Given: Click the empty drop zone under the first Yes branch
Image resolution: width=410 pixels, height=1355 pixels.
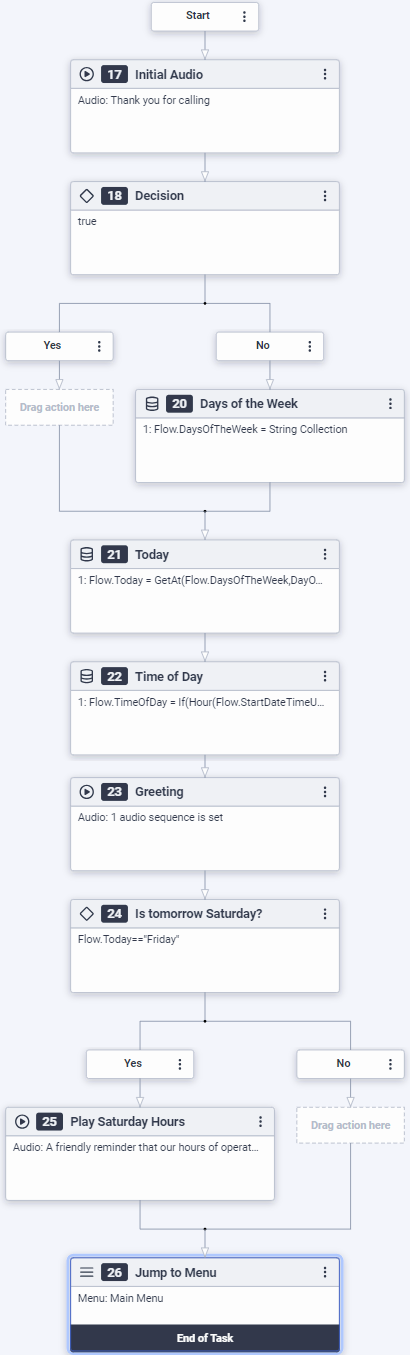Looking at the screenshot, I should [x=60, y=407].
